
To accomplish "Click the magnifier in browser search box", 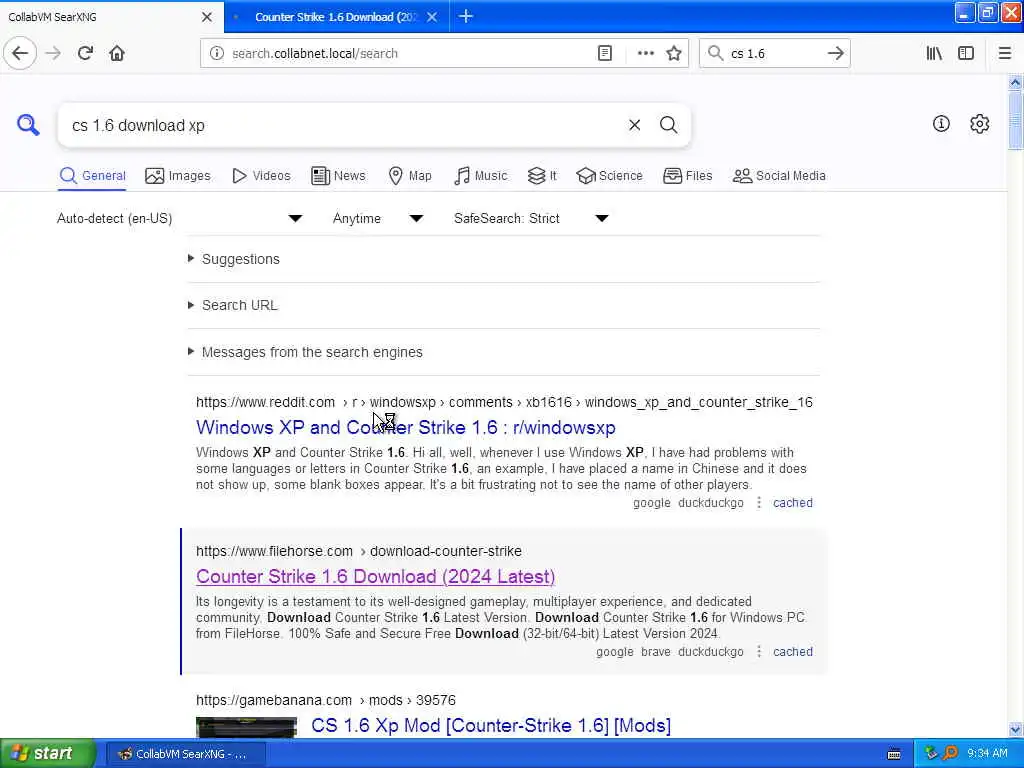I will 716,54.
